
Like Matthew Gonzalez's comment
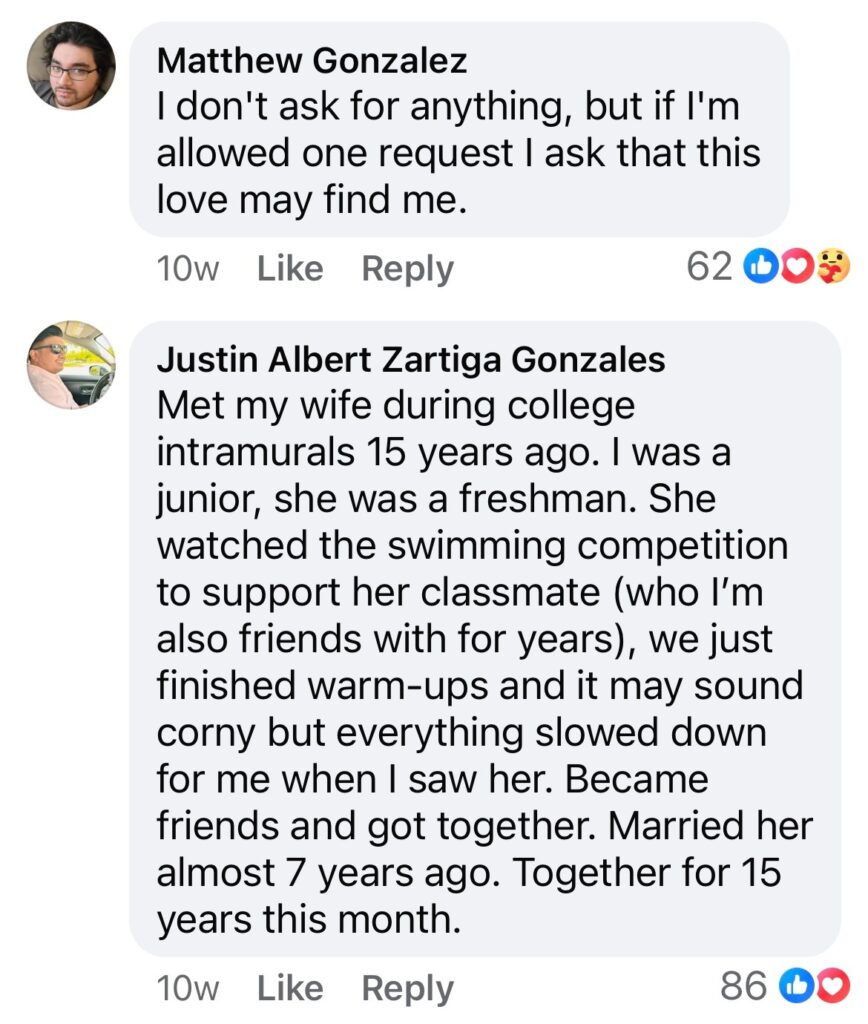click(290, 268)
